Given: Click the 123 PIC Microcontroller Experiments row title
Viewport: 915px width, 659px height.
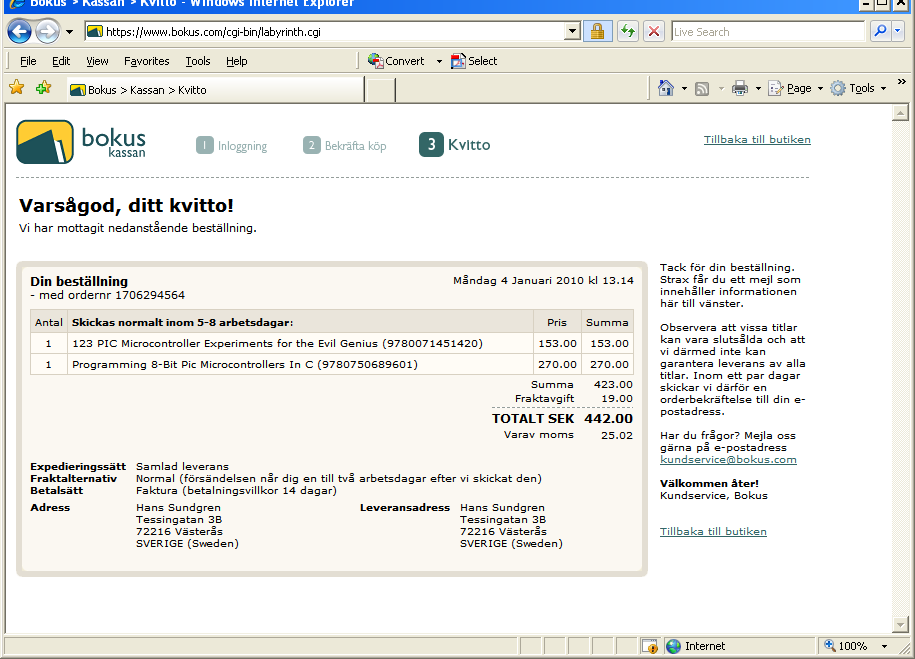Looking at the screenshot, I should coord(277,343).
